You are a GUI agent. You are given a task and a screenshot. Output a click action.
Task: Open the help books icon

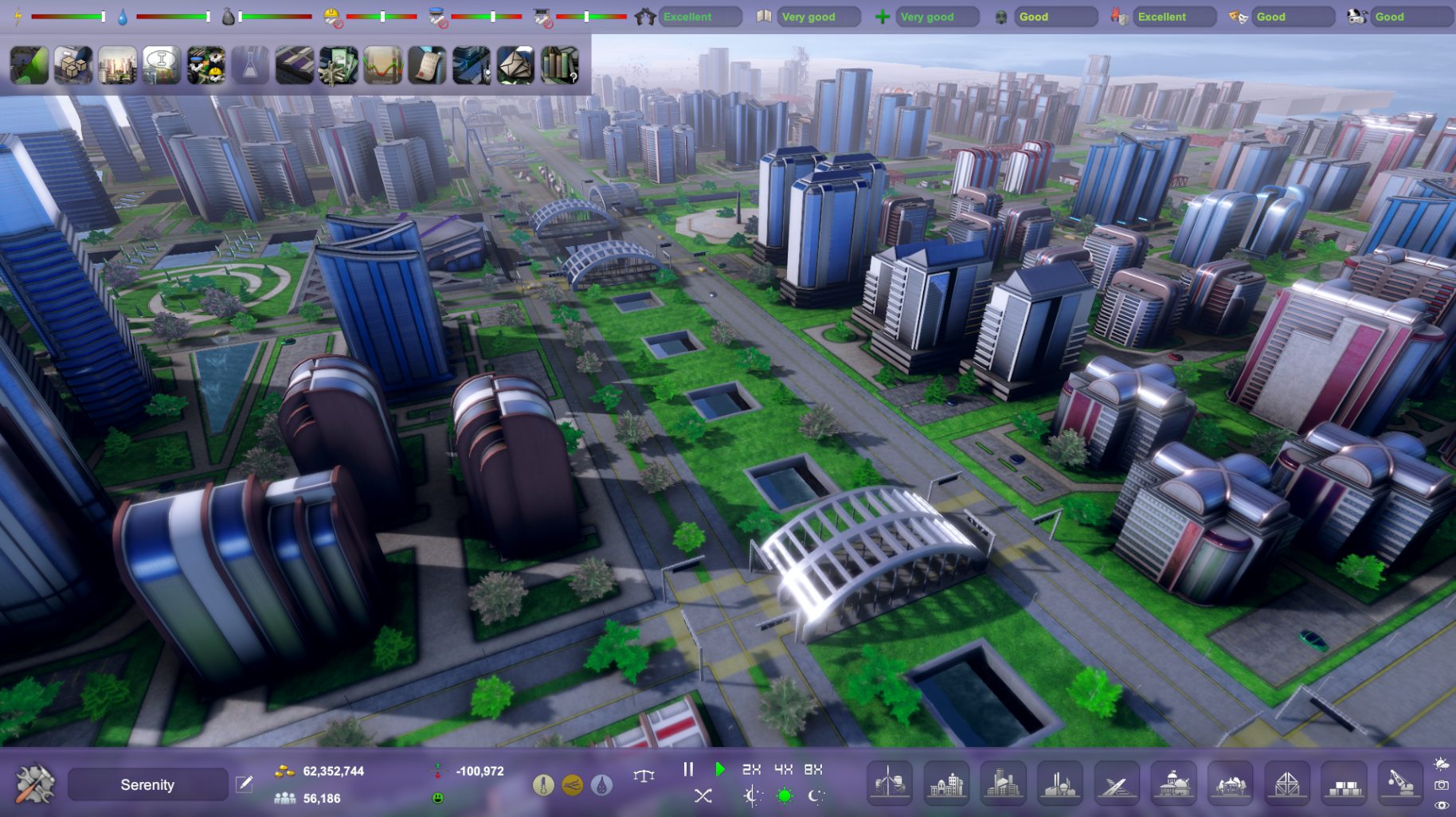tap(560, 64)
